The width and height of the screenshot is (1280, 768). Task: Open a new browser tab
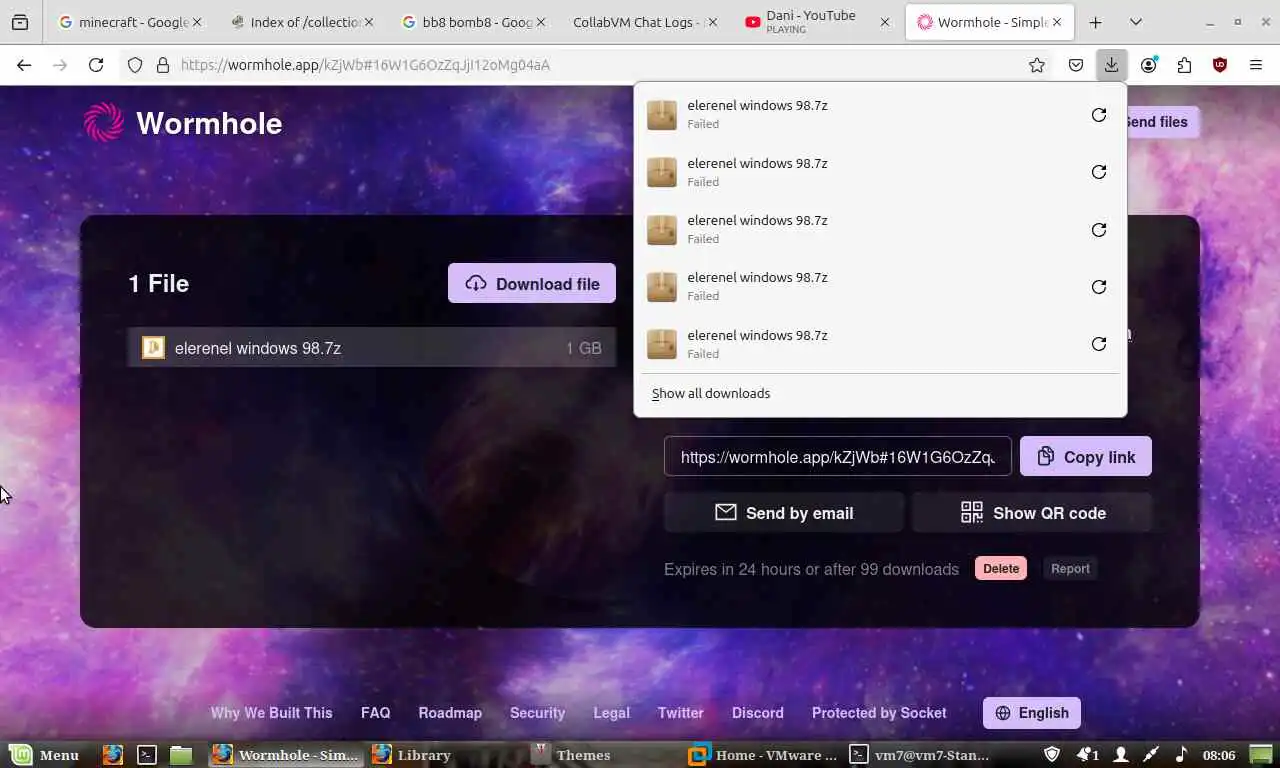(1095, 22)
